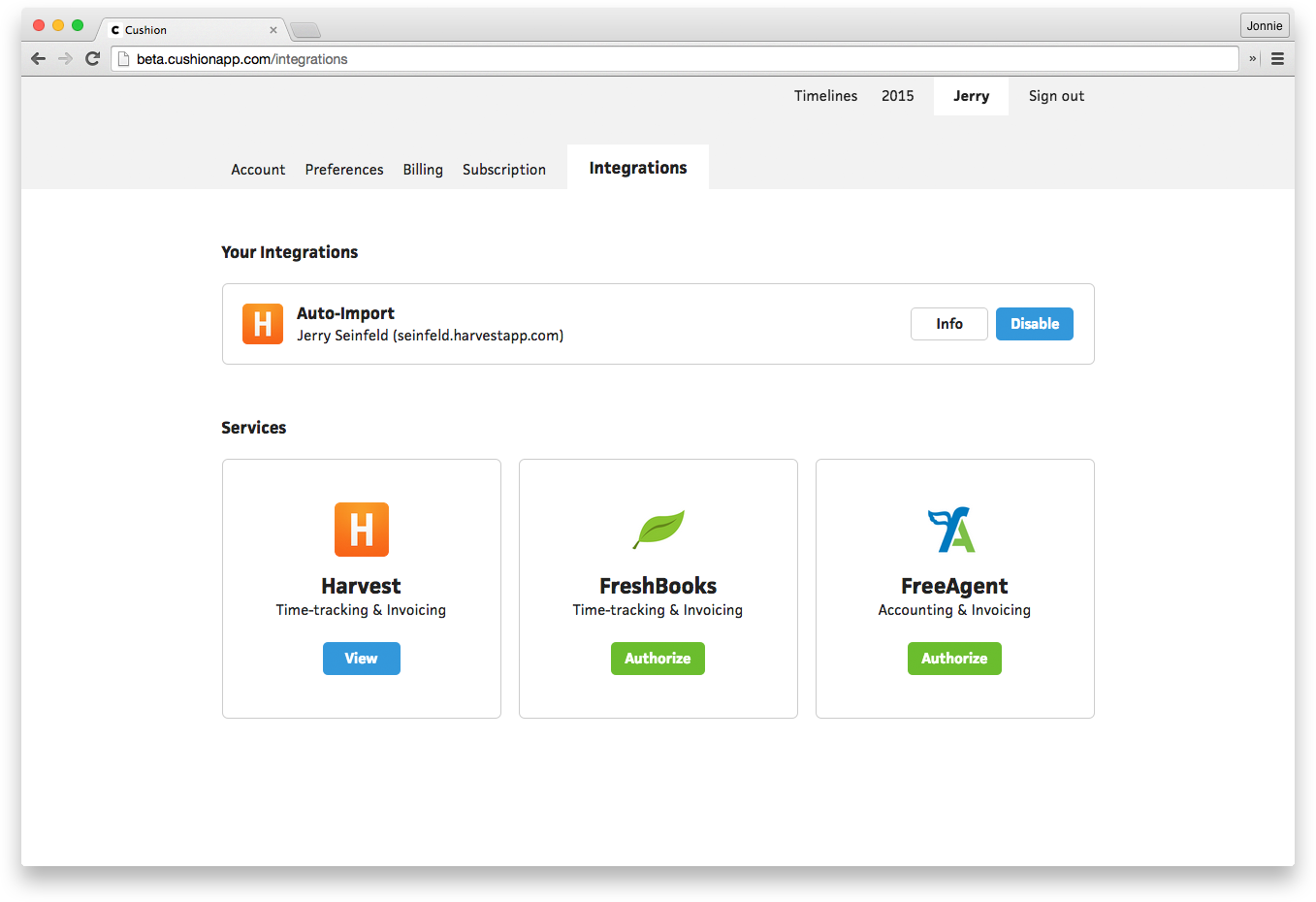
Task: Go to Timelines
Action: pyautogui.click(x=826, y=96)
